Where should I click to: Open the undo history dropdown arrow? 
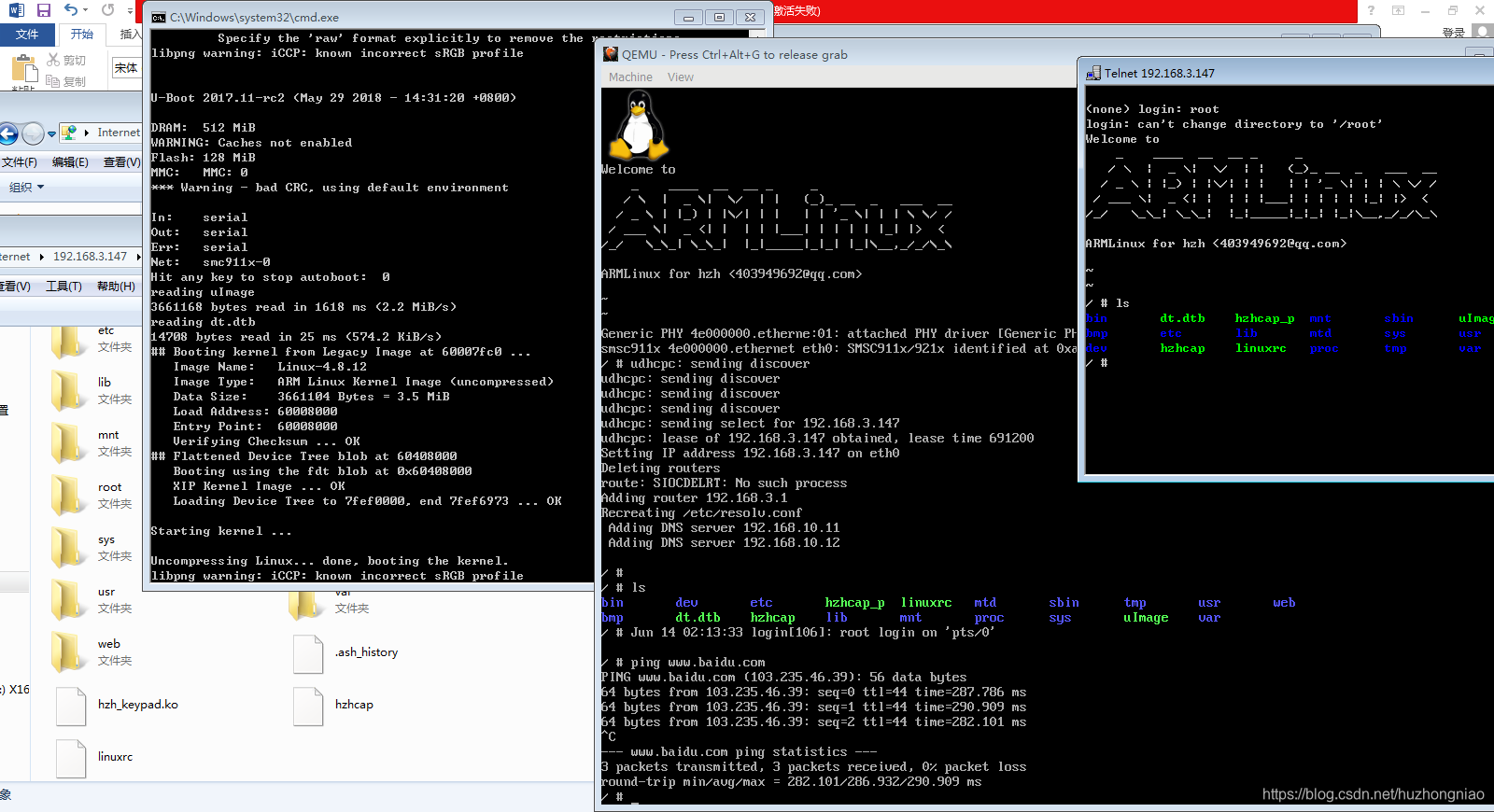click(x=86, y=10)
